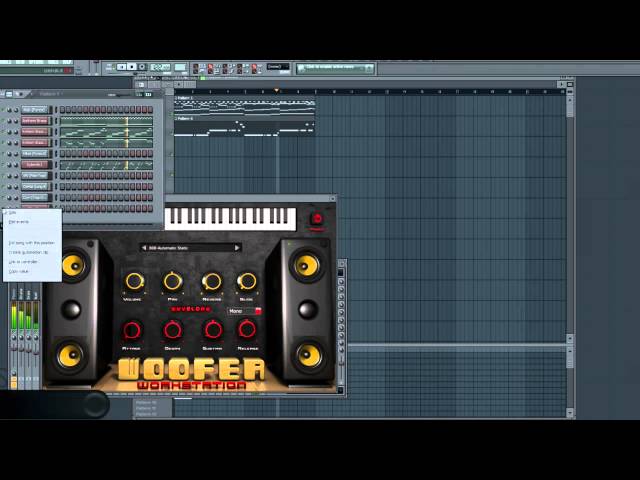Open the Woofer preset name selector
This screenshot has width=640, height=480.
point(190,248)
